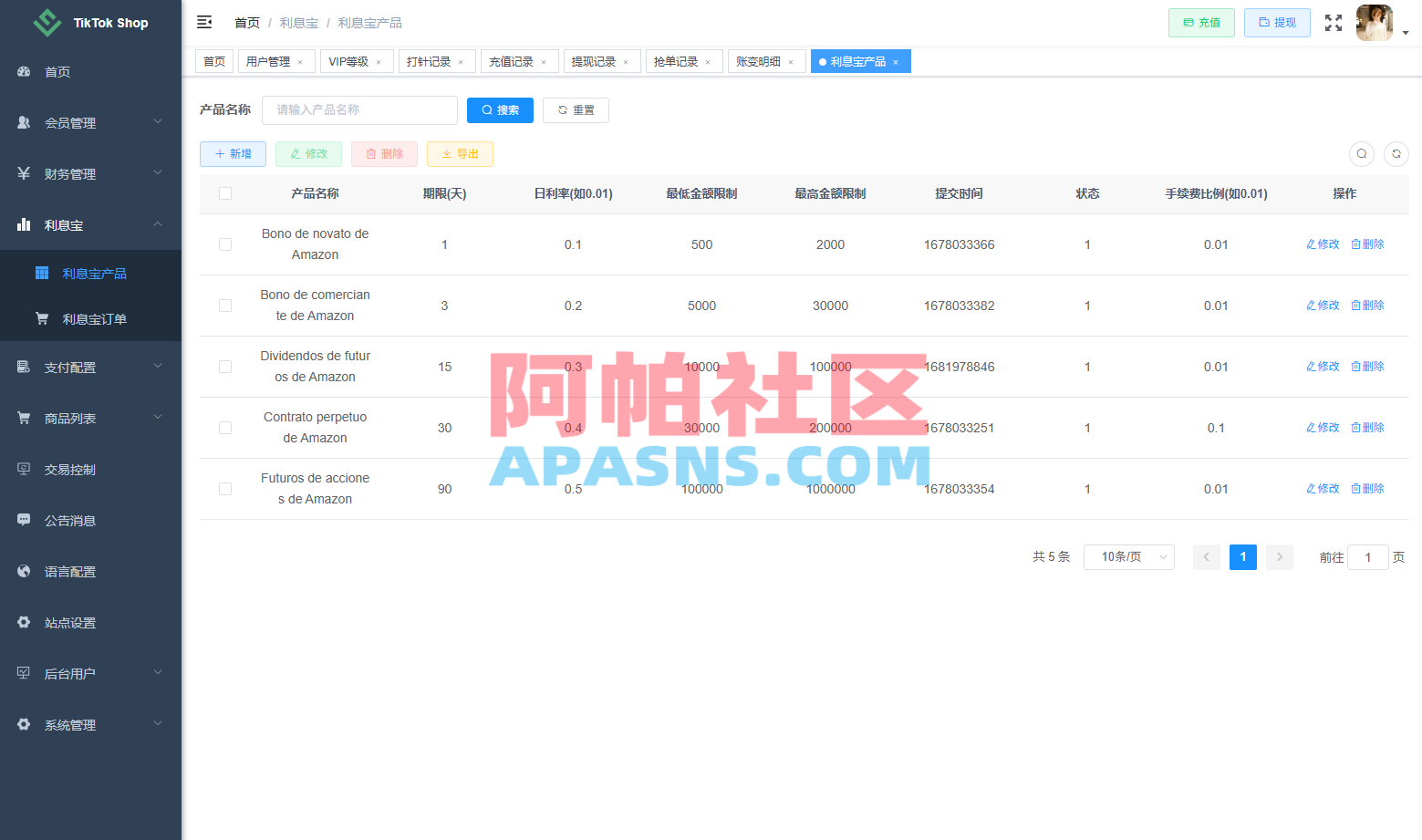Expand the 商品列表 sidebar menu
The image size is (1422, 840).
click(x=90, y=419)
